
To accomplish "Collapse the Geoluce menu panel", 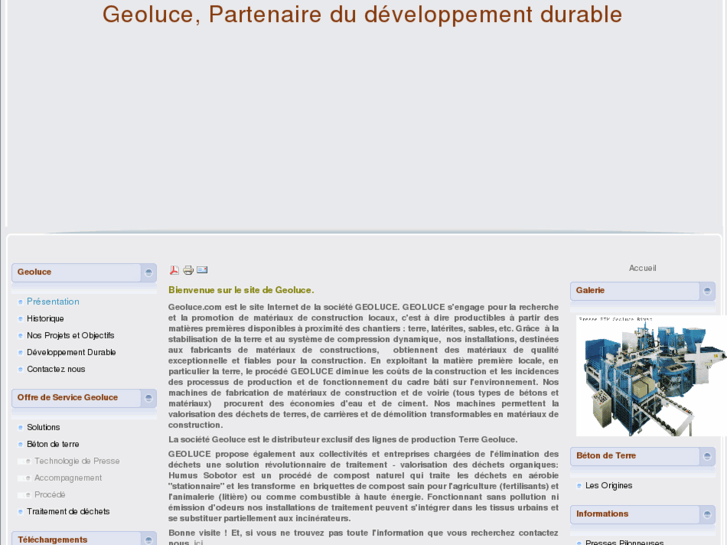I will pyautogui.click(x=148, y=272).
